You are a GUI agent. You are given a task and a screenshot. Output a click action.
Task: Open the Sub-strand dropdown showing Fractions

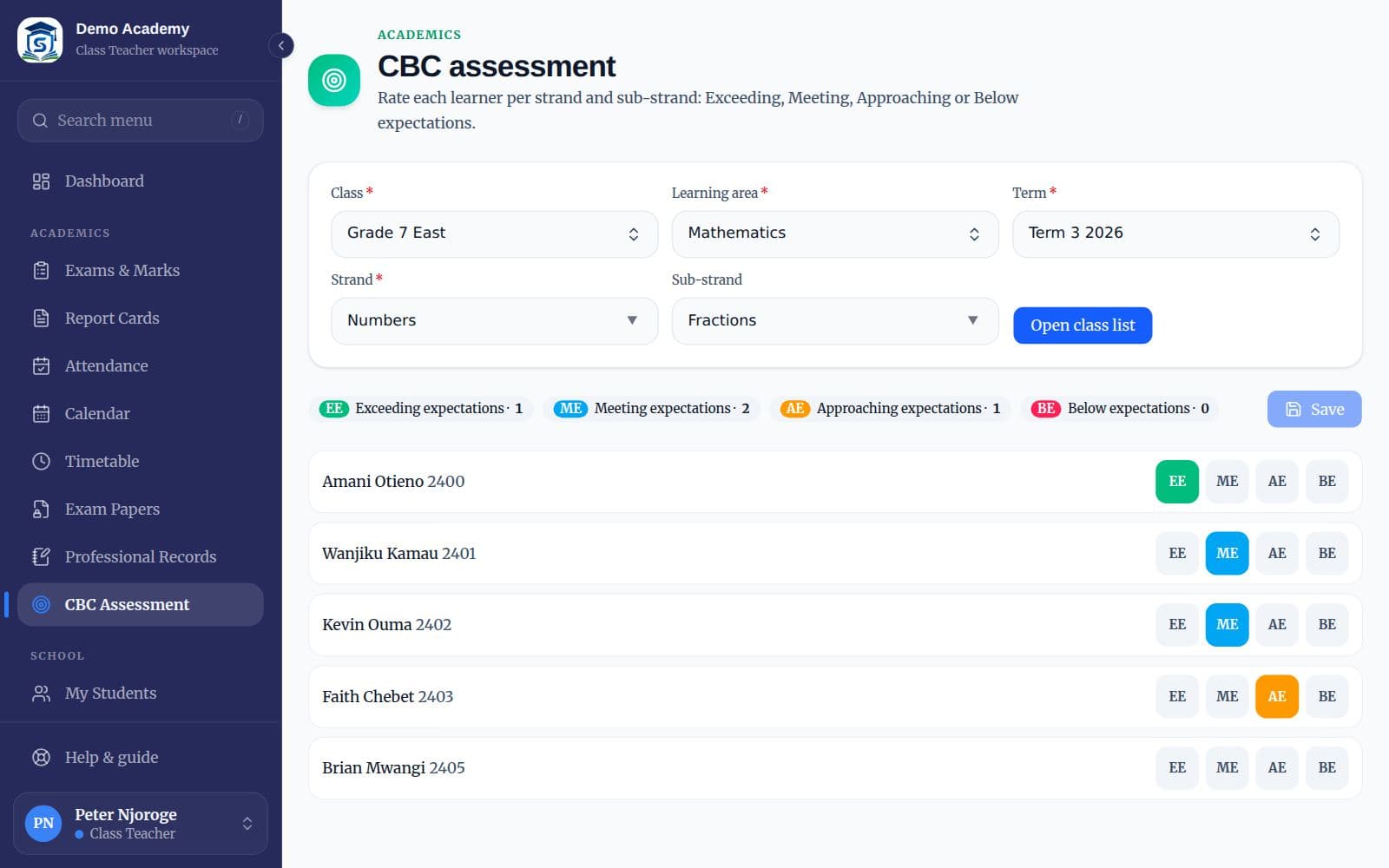click(835, 321)
